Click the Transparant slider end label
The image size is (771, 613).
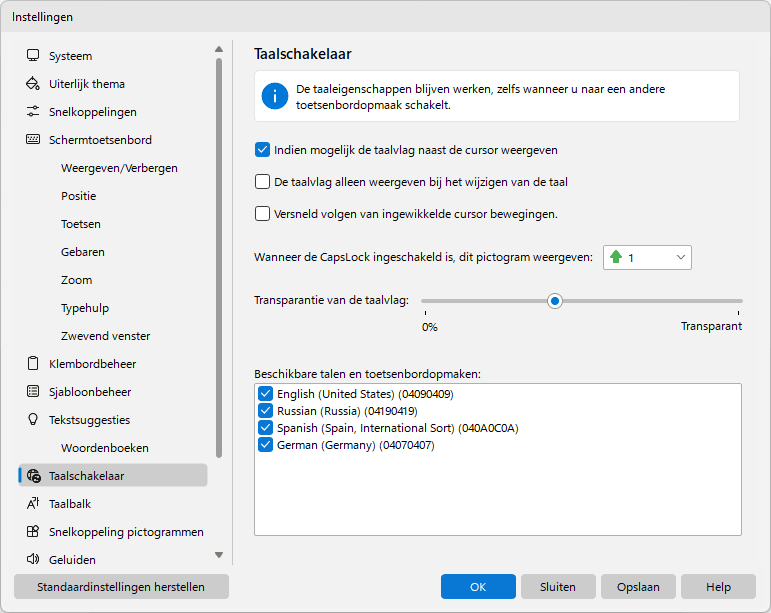(x=711, y=326)
